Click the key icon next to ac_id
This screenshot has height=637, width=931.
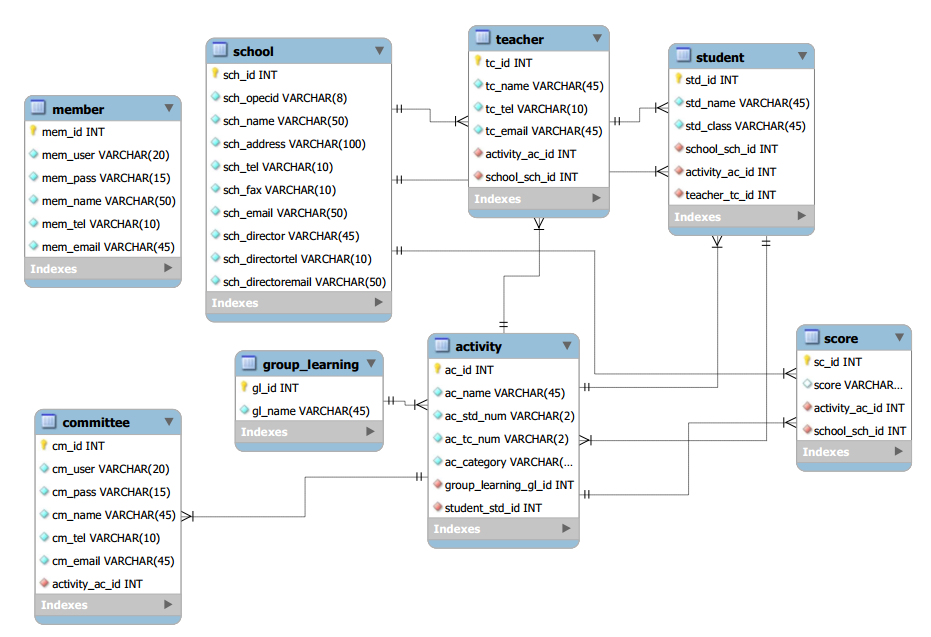coord(438,369)
